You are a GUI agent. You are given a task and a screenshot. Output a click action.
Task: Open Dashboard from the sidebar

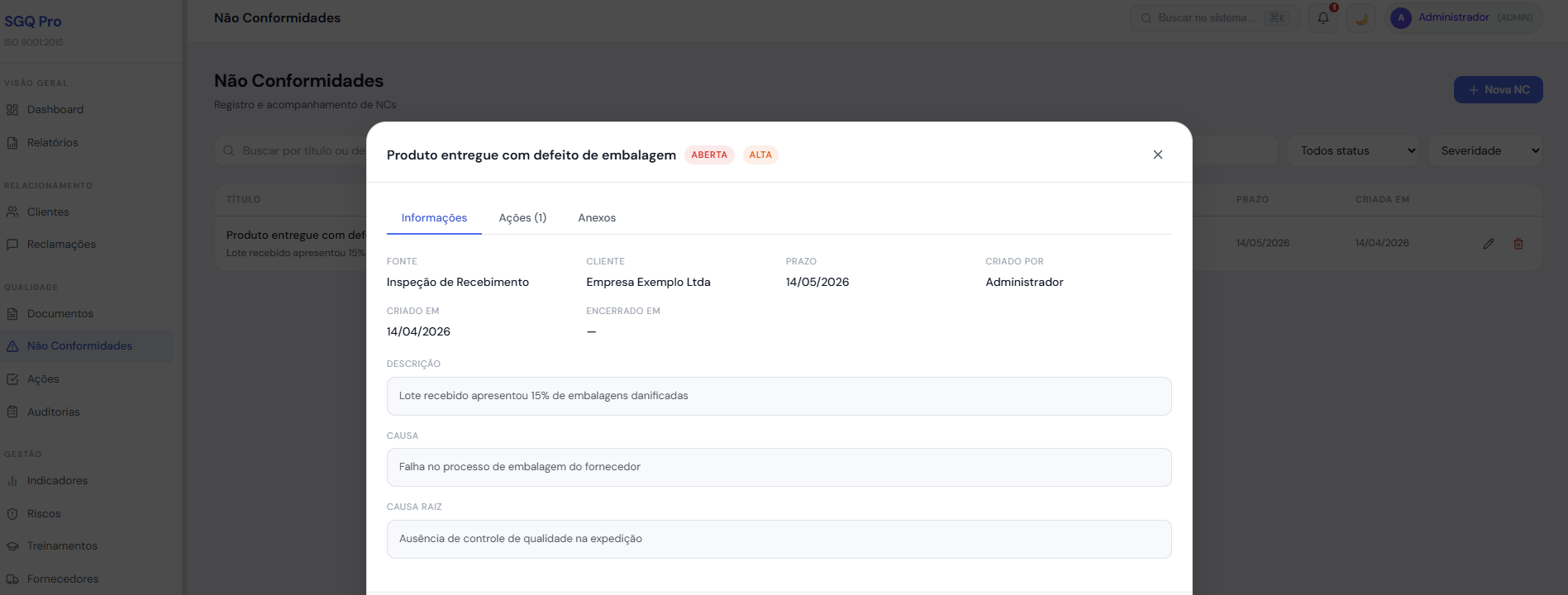pyautogui.click(x=55, y=110)
